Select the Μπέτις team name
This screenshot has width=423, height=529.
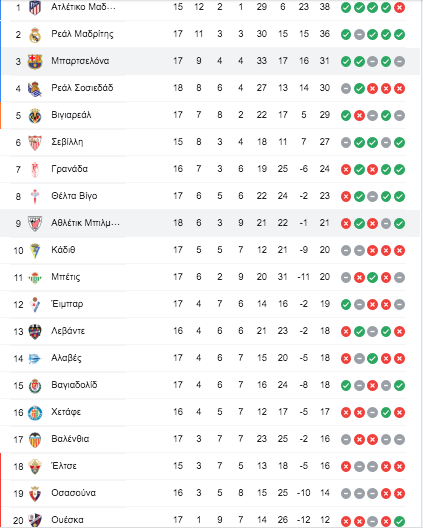pos(66,277)
